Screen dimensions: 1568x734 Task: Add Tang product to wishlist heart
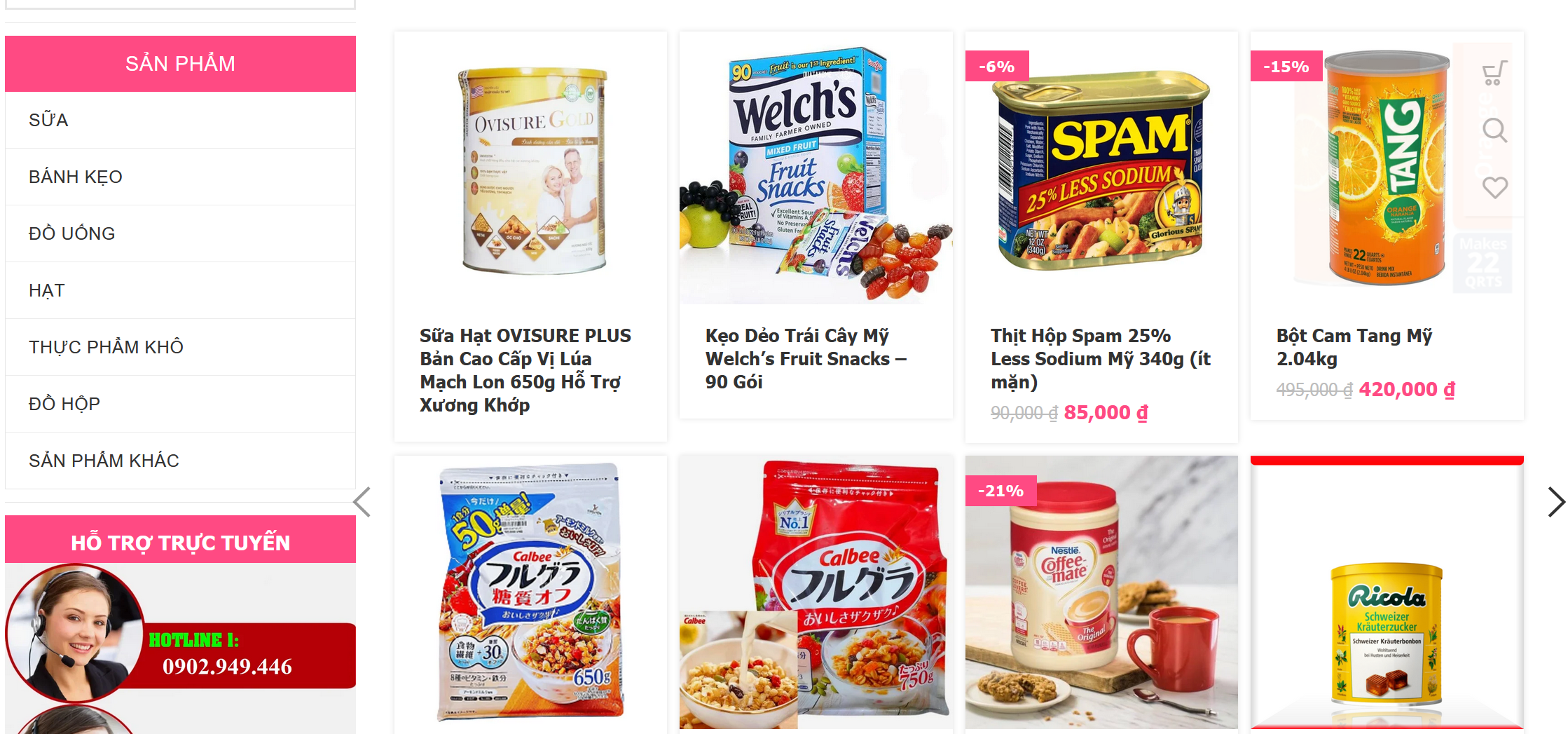click(1494, 187)
